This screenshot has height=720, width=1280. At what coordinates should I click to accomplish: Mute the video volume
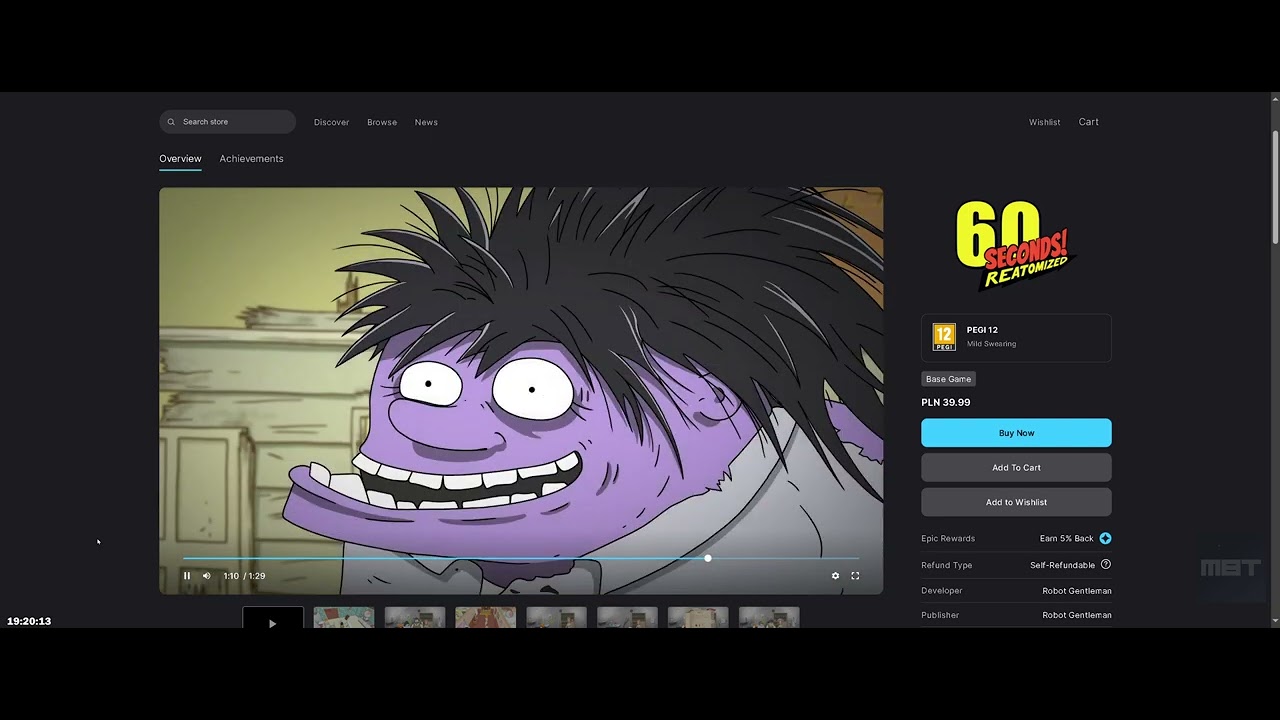tap(207, 576)
